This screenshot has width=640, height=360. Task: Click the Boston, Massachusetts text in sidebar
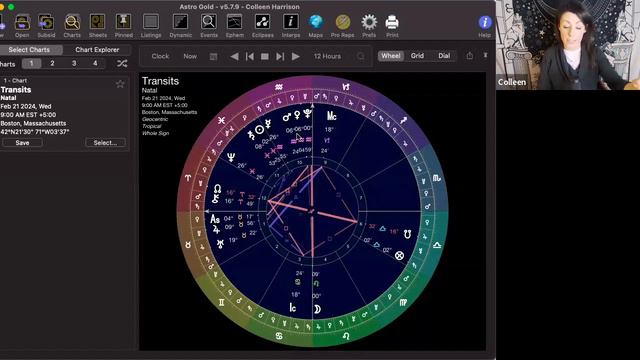[33, 123]
